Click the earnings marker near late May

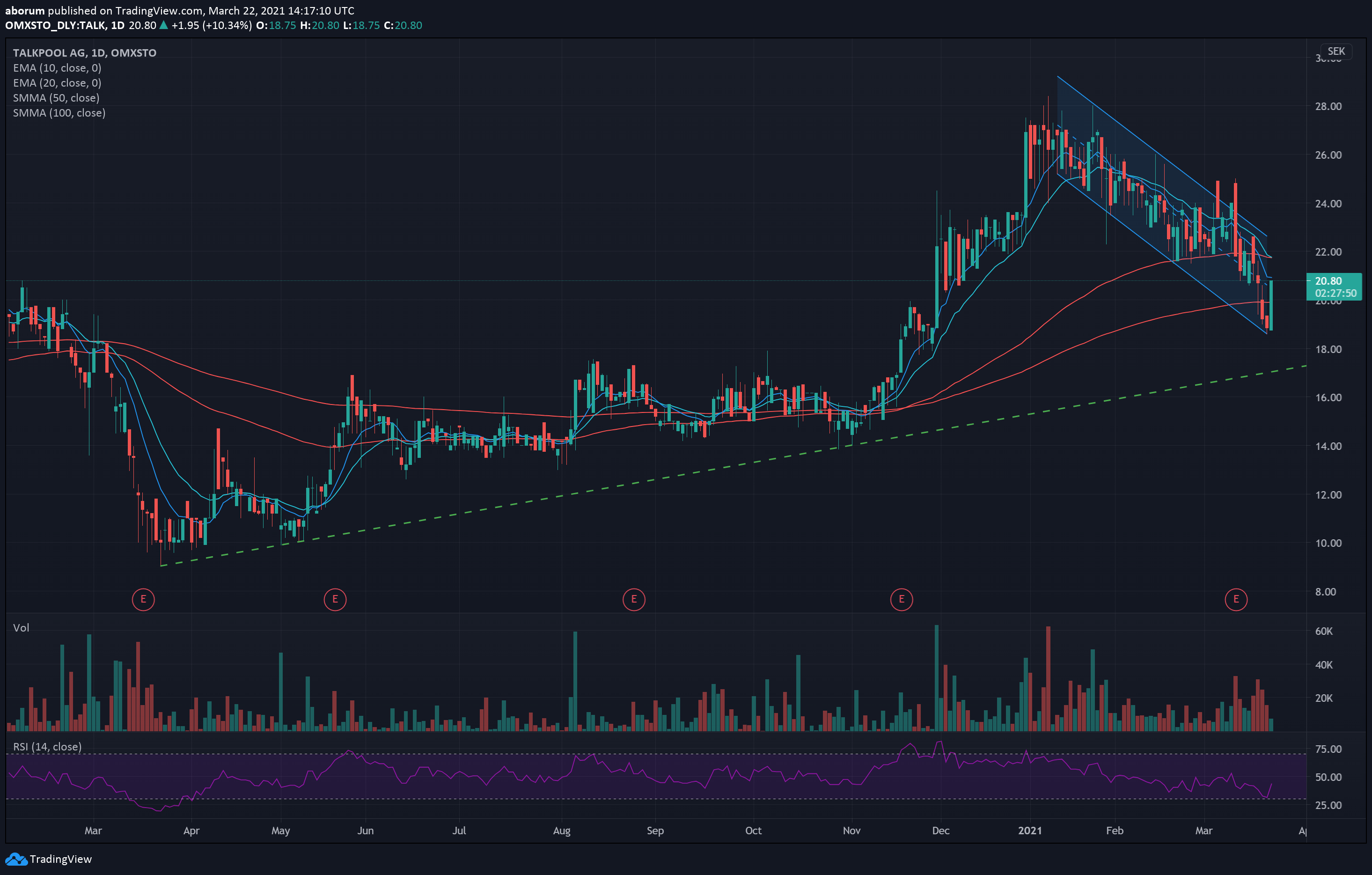coord(335,599)
